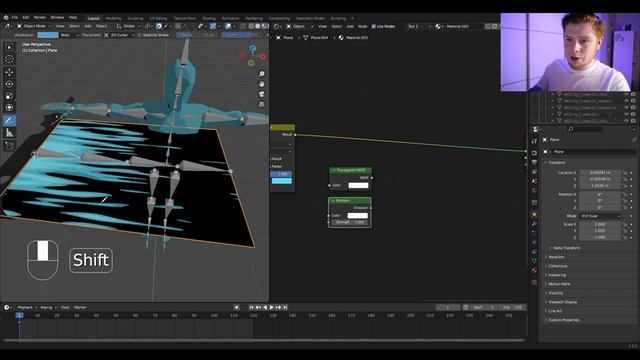This screenshot has width=640, height=360.
Task: Open the Render properties tab
Action: (x=534, y=153)
